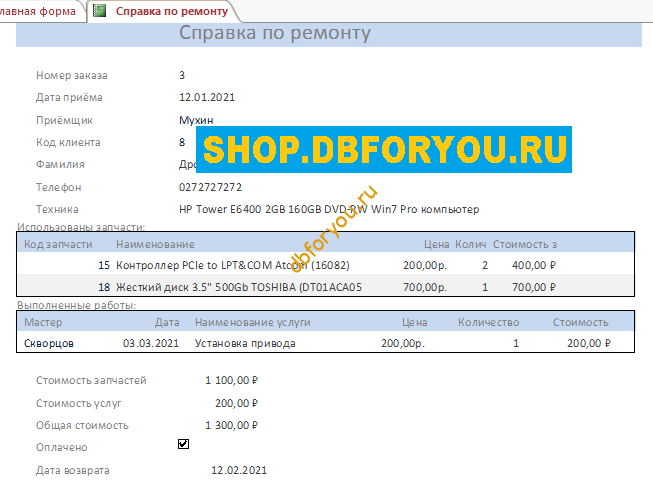The width and height of the screenshot is (653, 491).
Task: Click the total cost 1 300,00 ₽
Action: tap(232, 425)
